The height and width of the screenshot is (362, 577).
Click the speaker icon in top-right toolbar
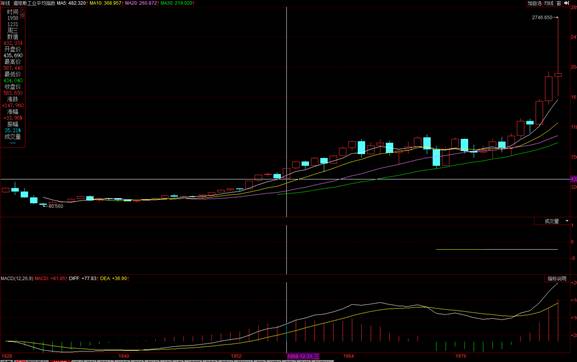(x=567, y=3)
